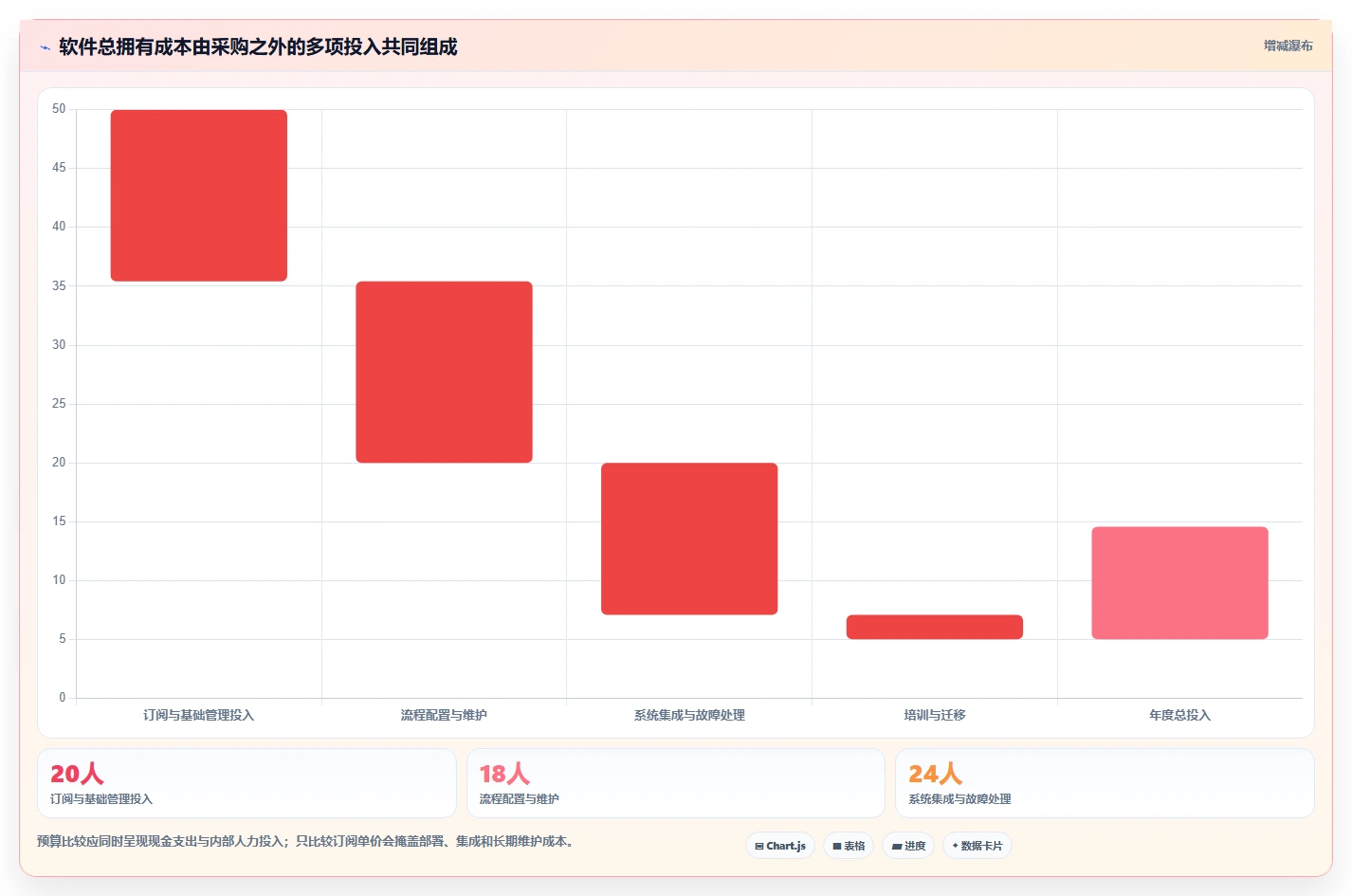Click the 20人 value text
The height and width of the screenshot is (896, 1352).
point(77,774)
